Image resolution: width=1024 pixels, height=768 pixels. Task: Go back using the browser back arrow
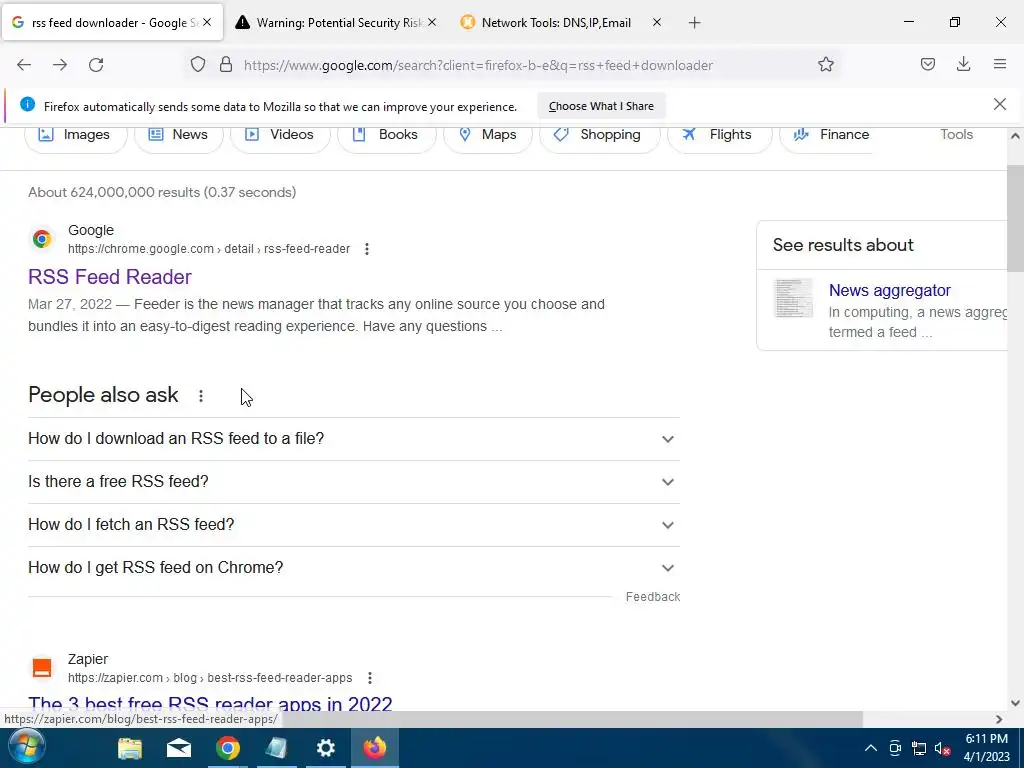pyautogui.click(x=24, y=65)
